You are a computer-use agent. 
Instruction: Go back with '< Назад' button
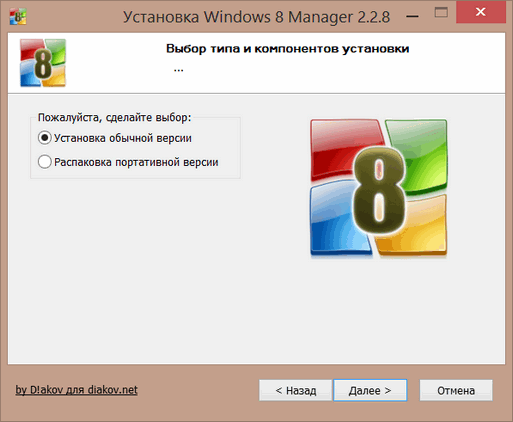point(296,390)
